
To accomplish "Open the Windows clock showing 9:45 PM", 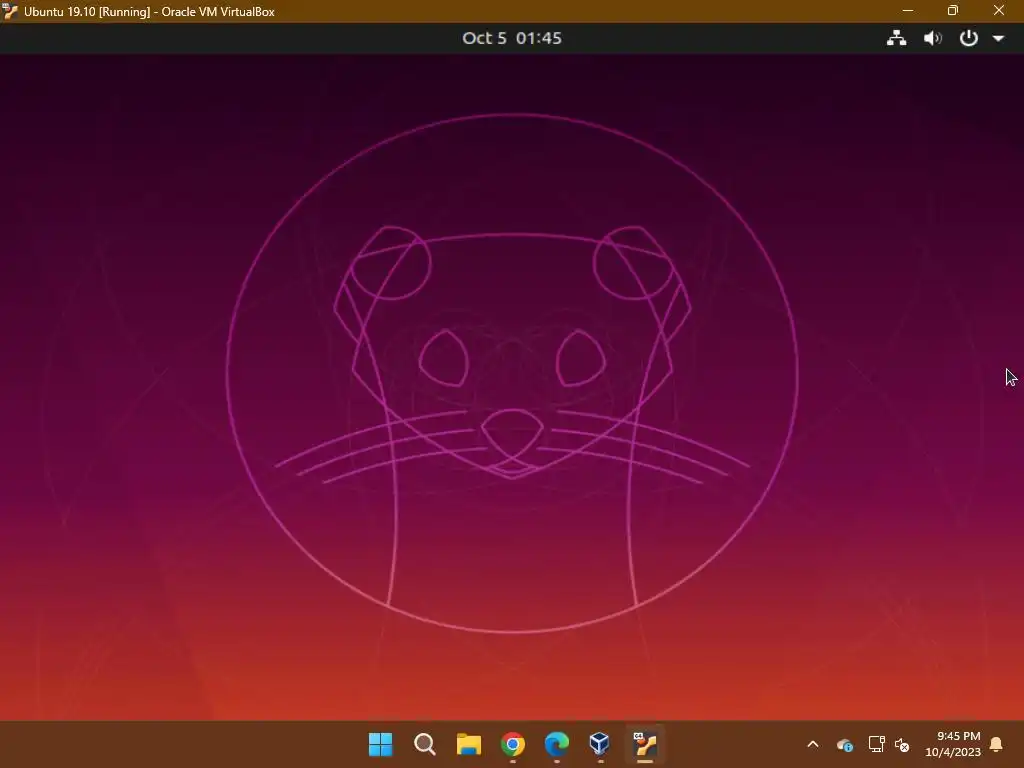I will coord(953,744).
